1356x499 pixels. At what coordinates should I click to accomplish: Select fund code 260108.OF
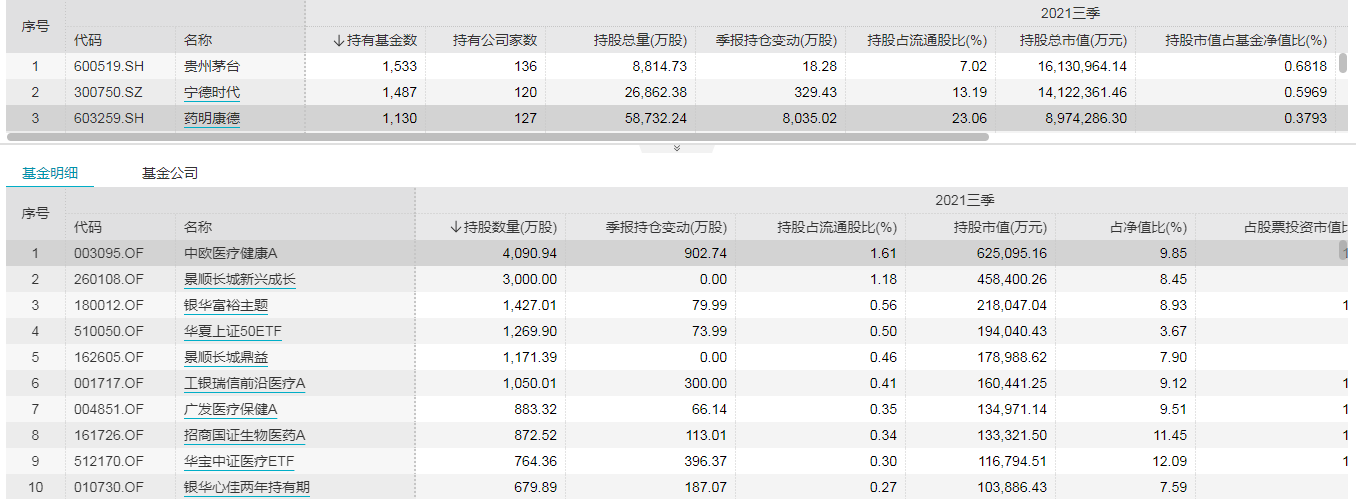(109, 279)
